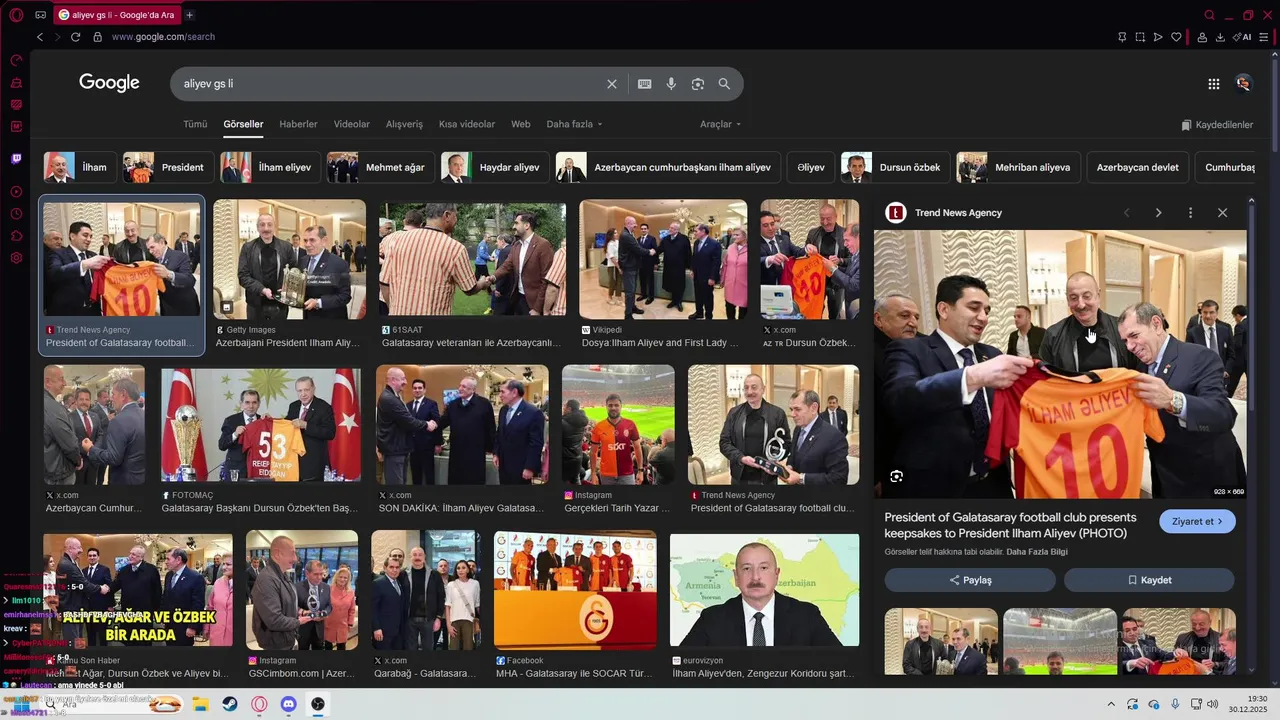This screenshot has width=1280, height=720.
Task: Open the Opera main menu logo
Action: 16,15
